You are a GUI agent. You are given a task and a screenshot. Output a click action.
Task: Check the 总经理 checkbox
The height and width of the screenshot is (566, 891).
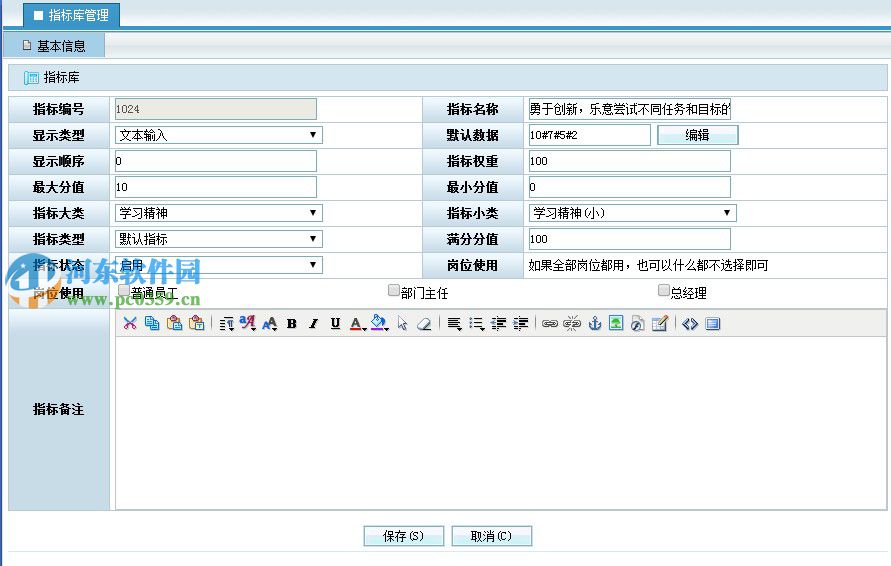(663, 290)
